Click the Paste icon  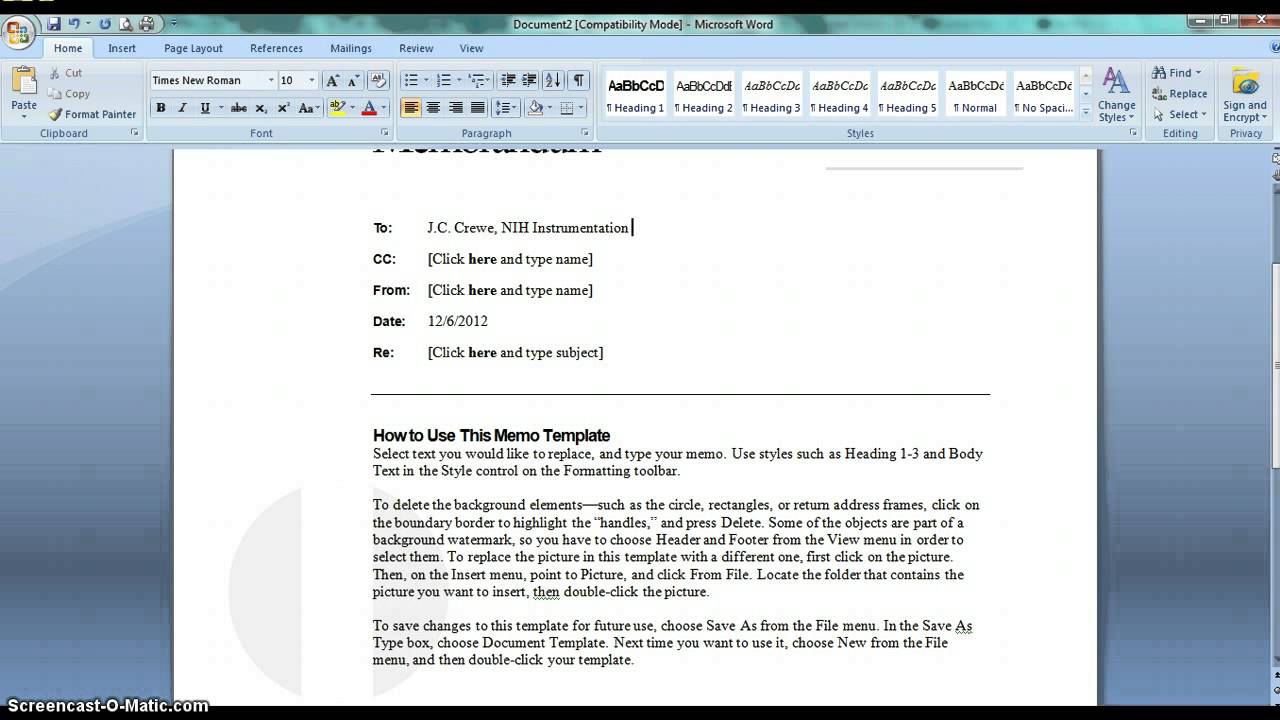tap(24, 82)
